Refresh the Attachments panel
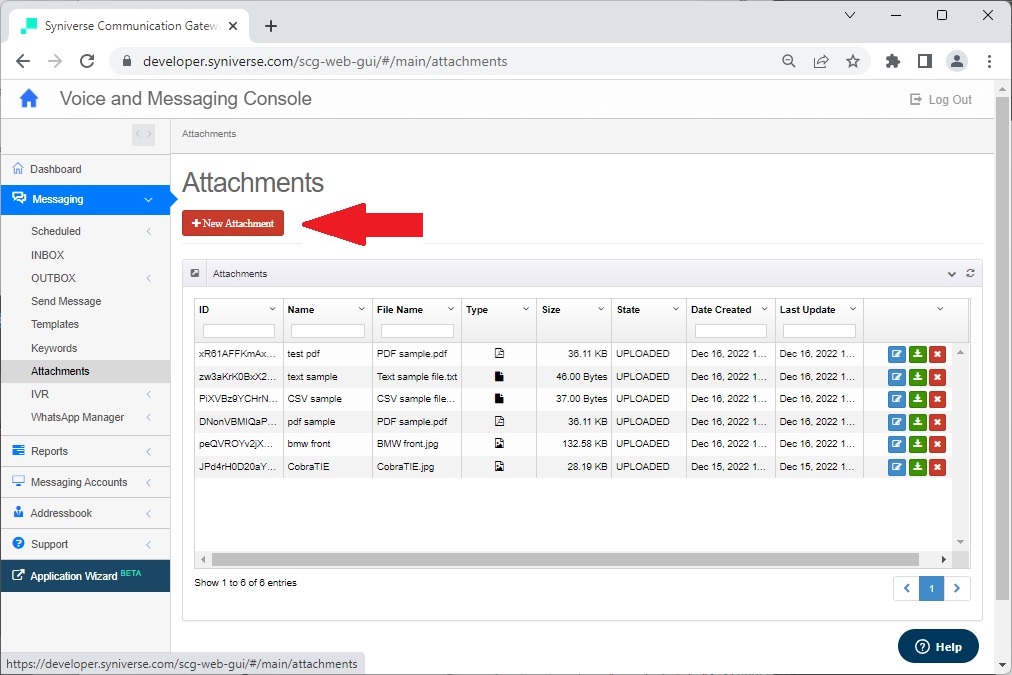Screen dimensions: 1012x675 click(970, 273)
